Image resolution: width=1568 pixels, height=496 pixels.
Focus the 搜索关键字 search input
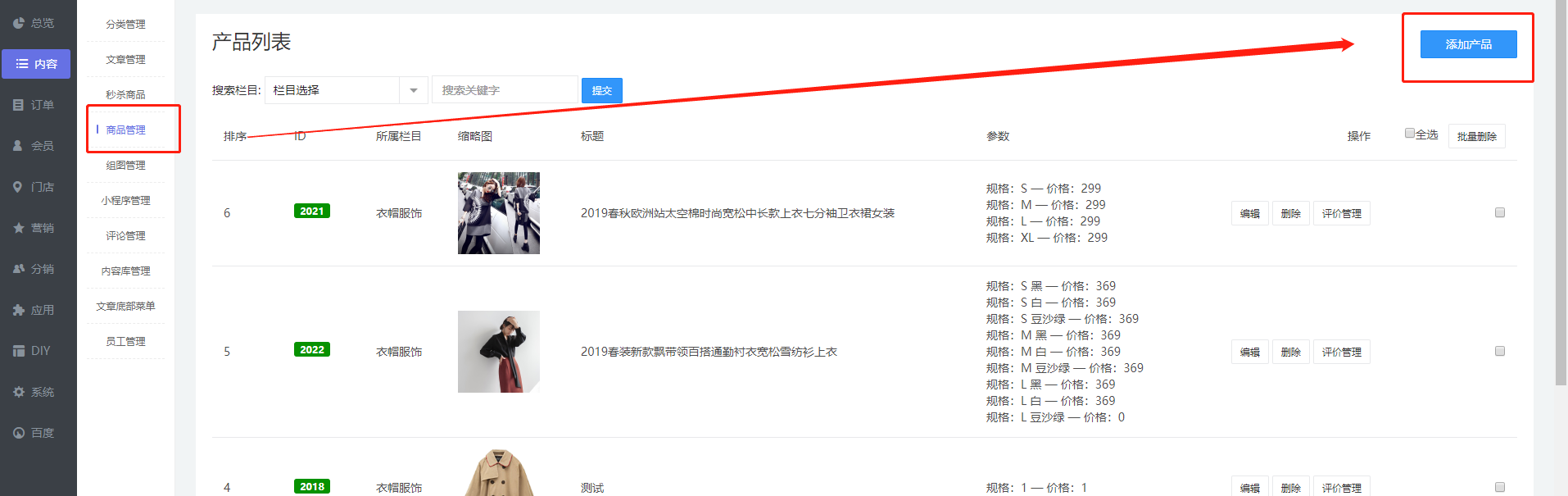505,90
